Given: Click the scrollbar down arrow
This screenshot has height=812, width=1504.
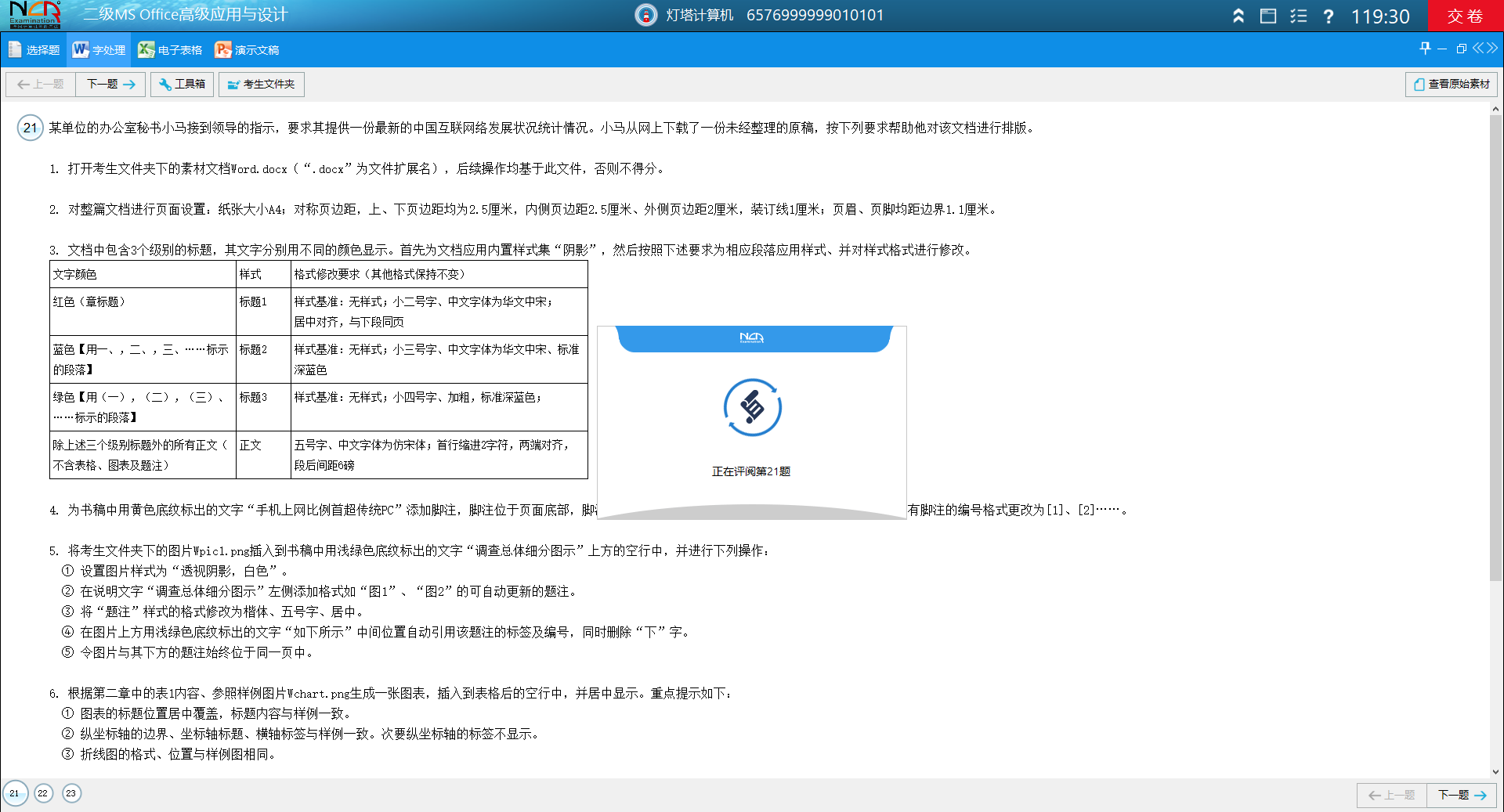Looking at the screenshot, I should coord(1497,771).
